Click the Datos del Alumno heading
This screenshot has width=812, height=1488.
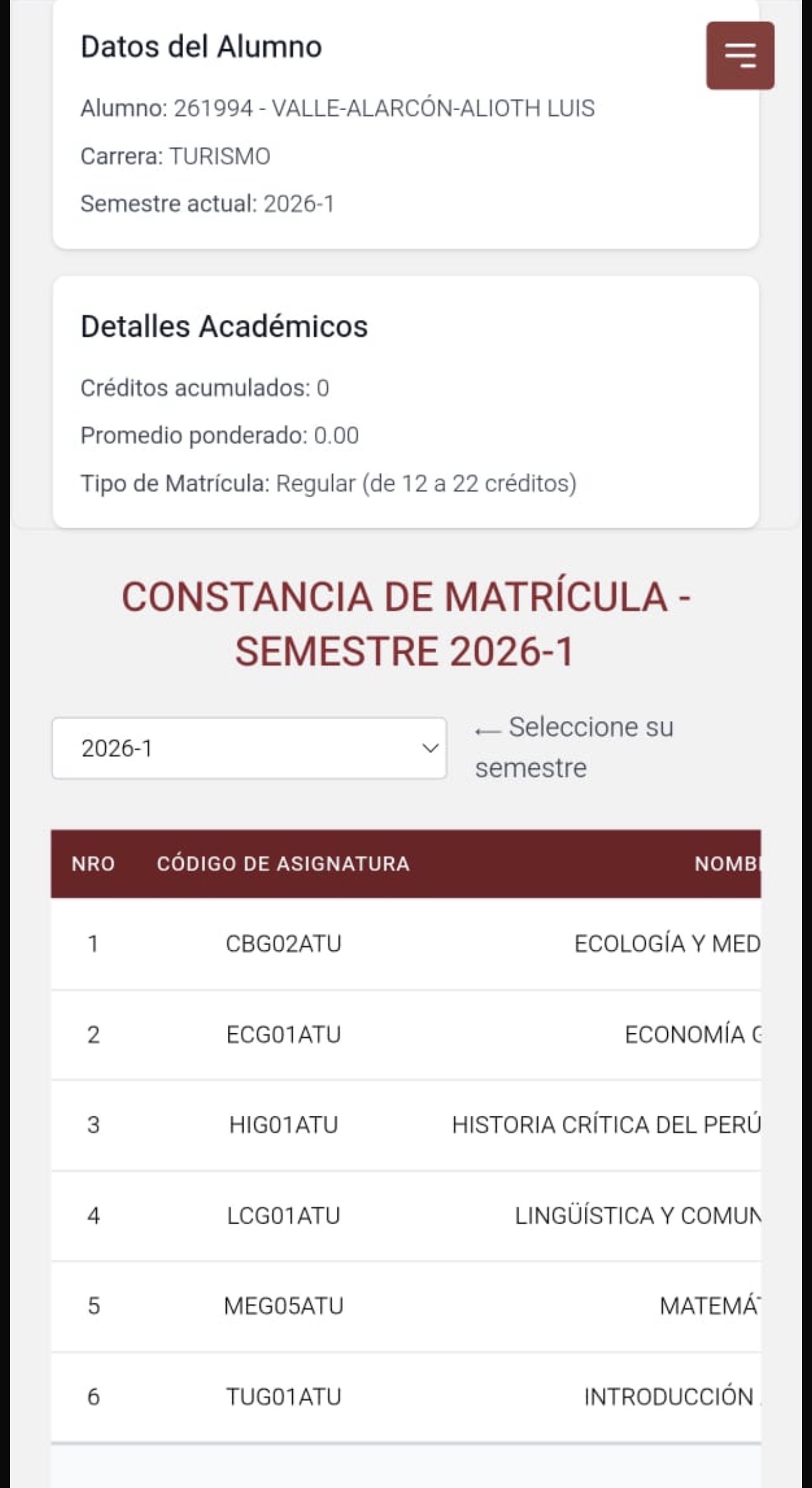[201, 47]
